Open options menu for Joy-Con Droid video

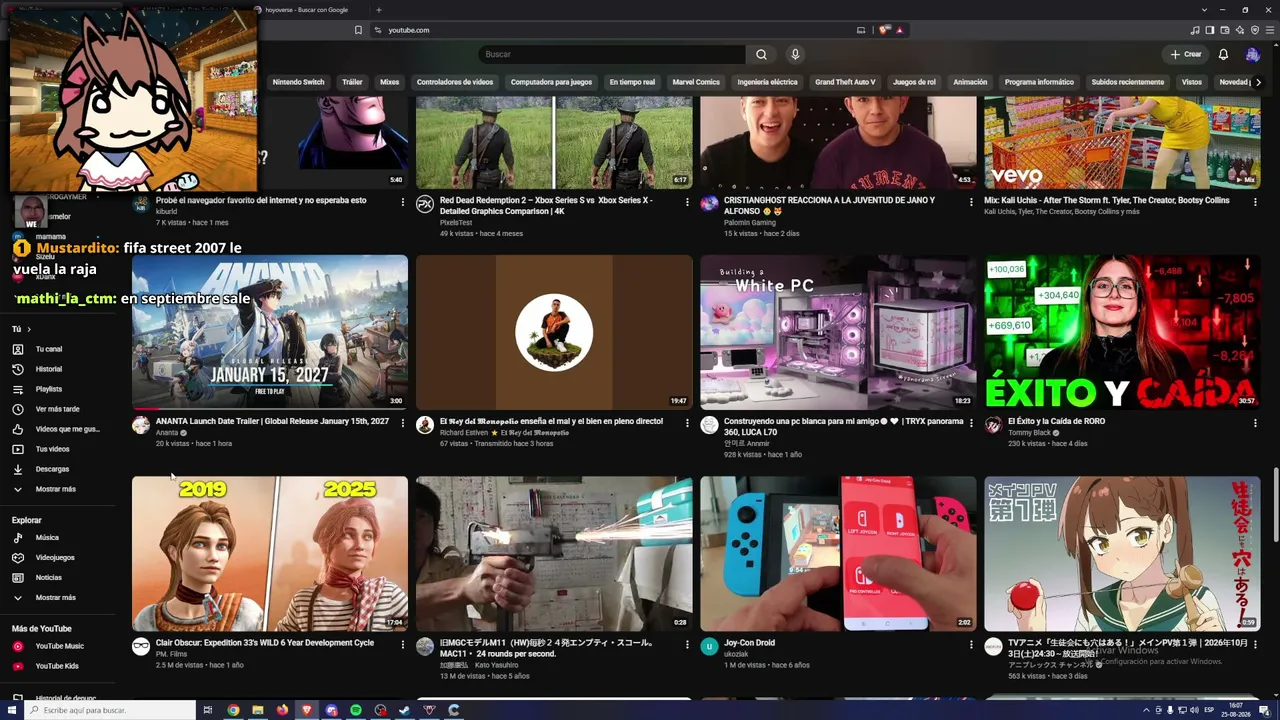[971, 645]
